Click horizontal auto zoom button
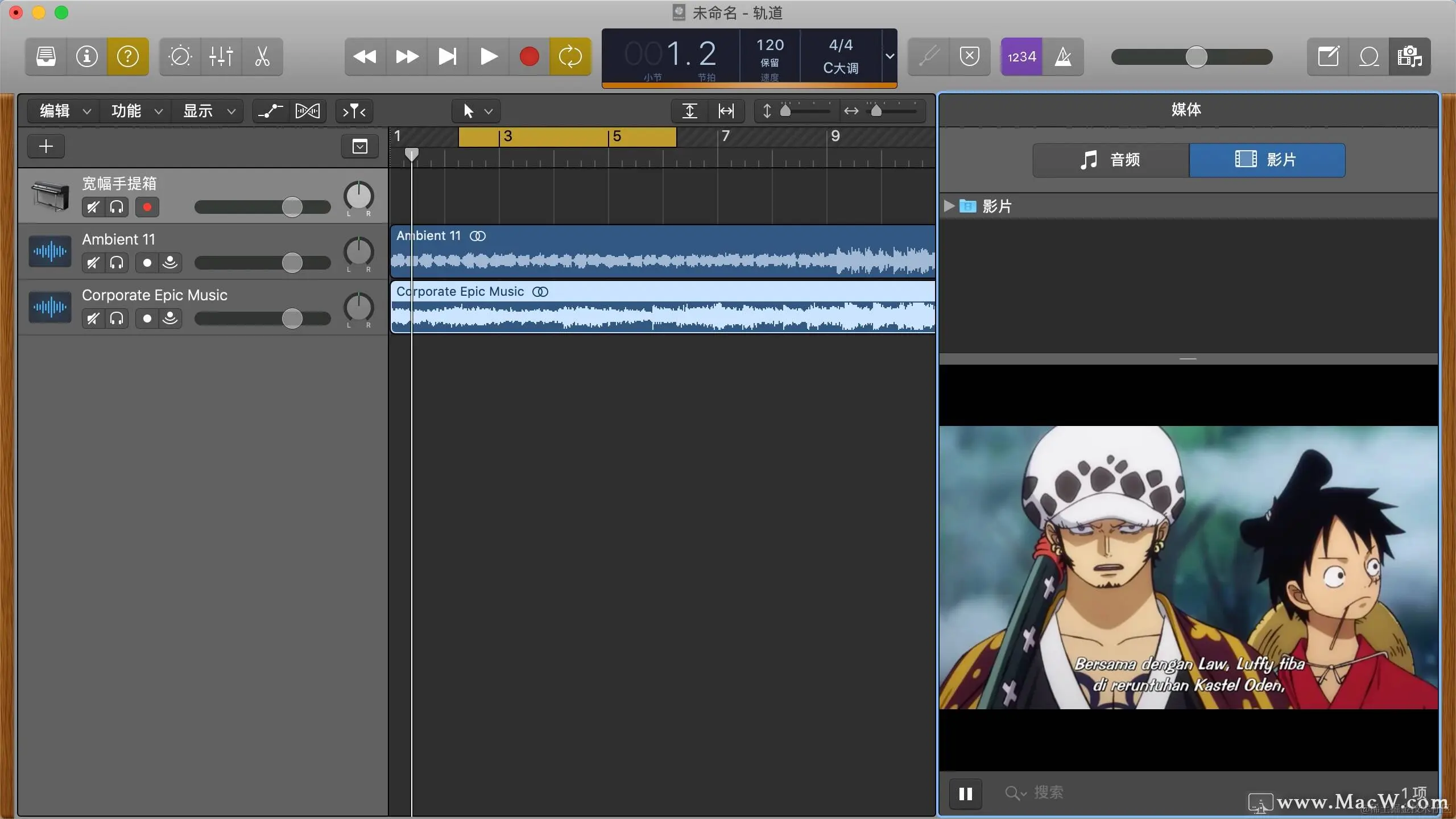The image size is (1456, 819). [726, 111]
